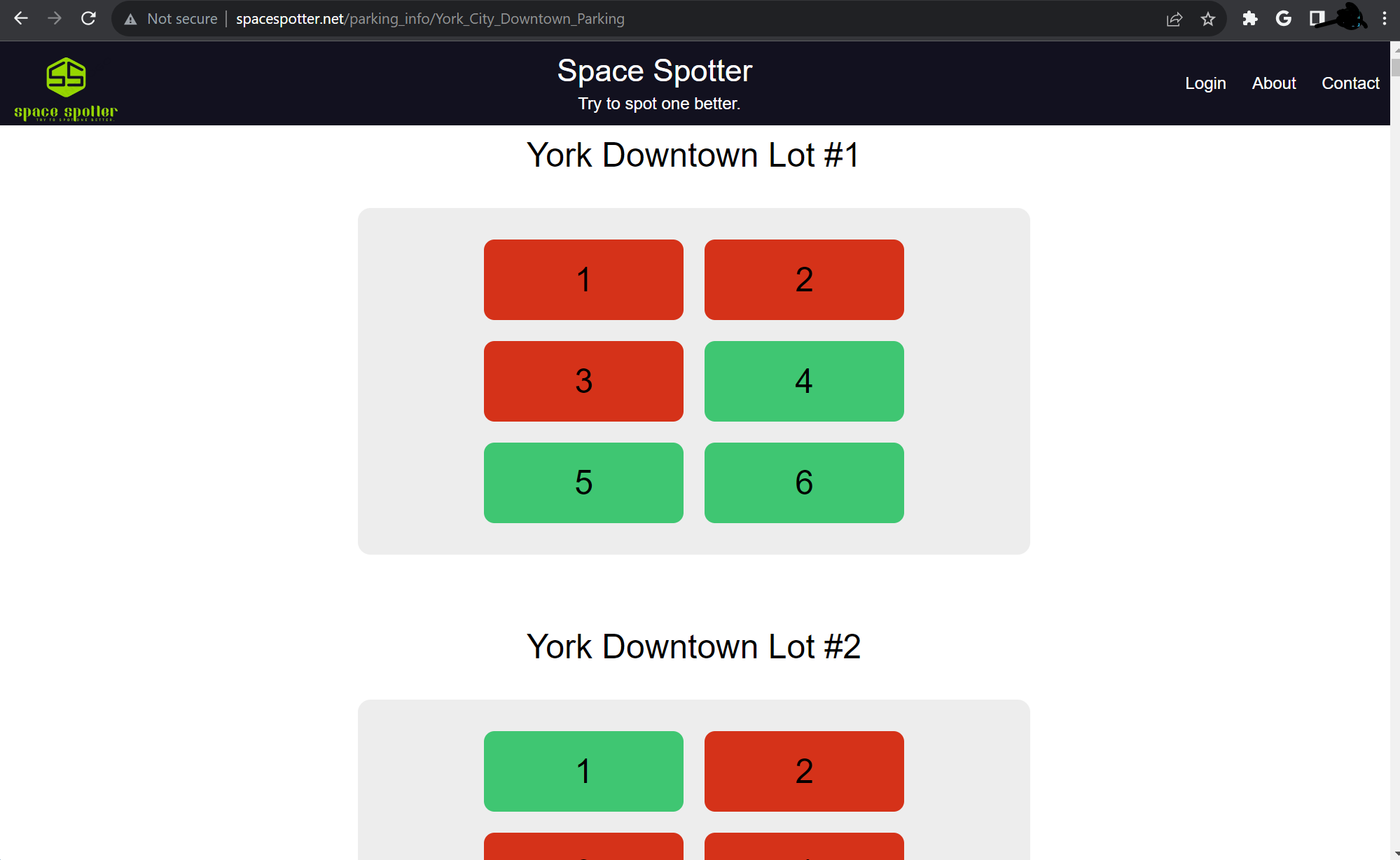The image size is (1400, 860).
Task: Click the Not secure warning indicator
Action: click(x=171, y=19)
